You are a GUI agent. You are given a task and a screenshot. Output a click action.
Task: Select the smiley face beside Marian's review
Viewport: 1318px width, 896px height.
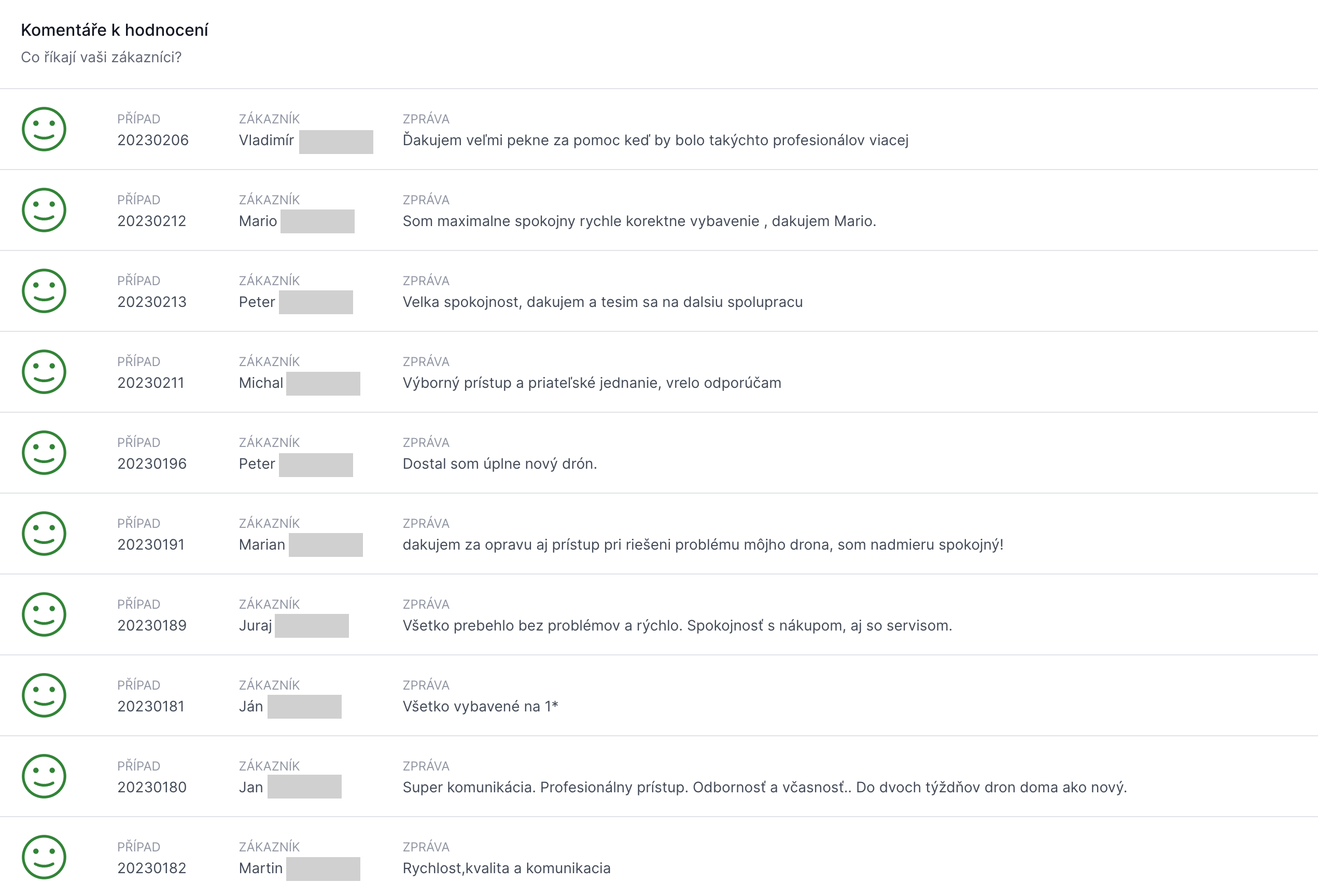click(44, 534)
